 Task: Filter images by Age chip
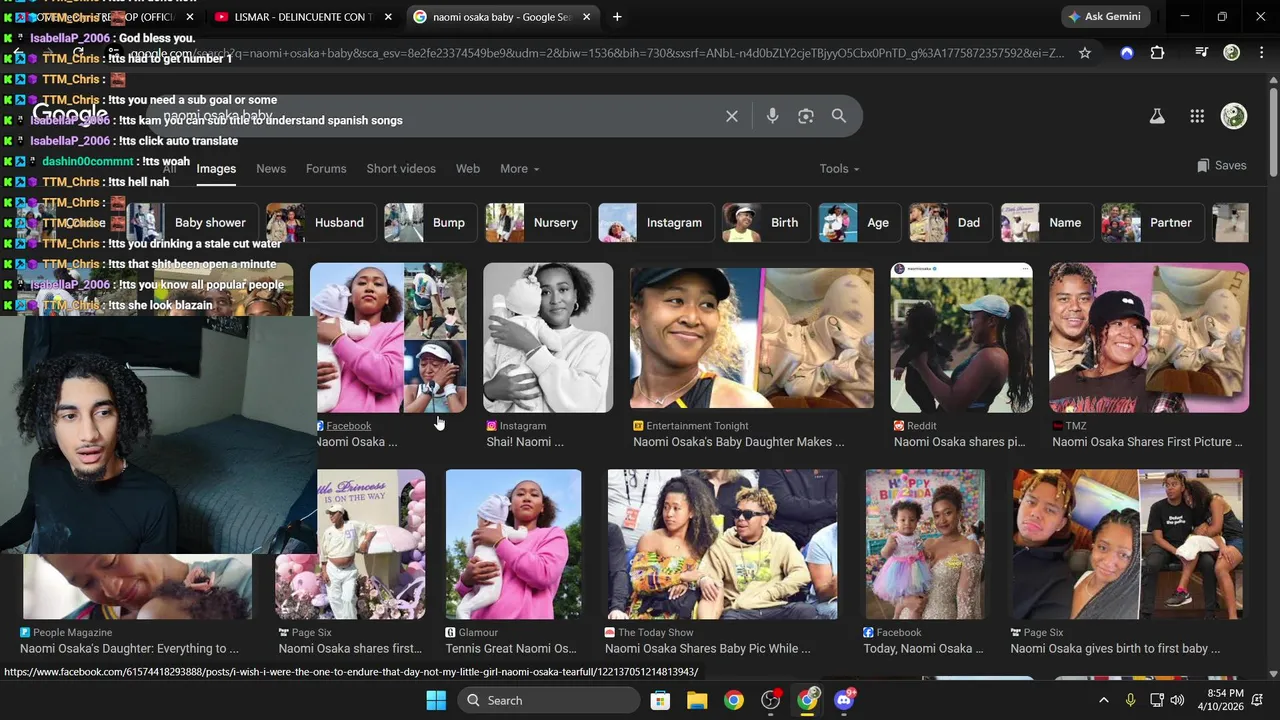[859, 223]
